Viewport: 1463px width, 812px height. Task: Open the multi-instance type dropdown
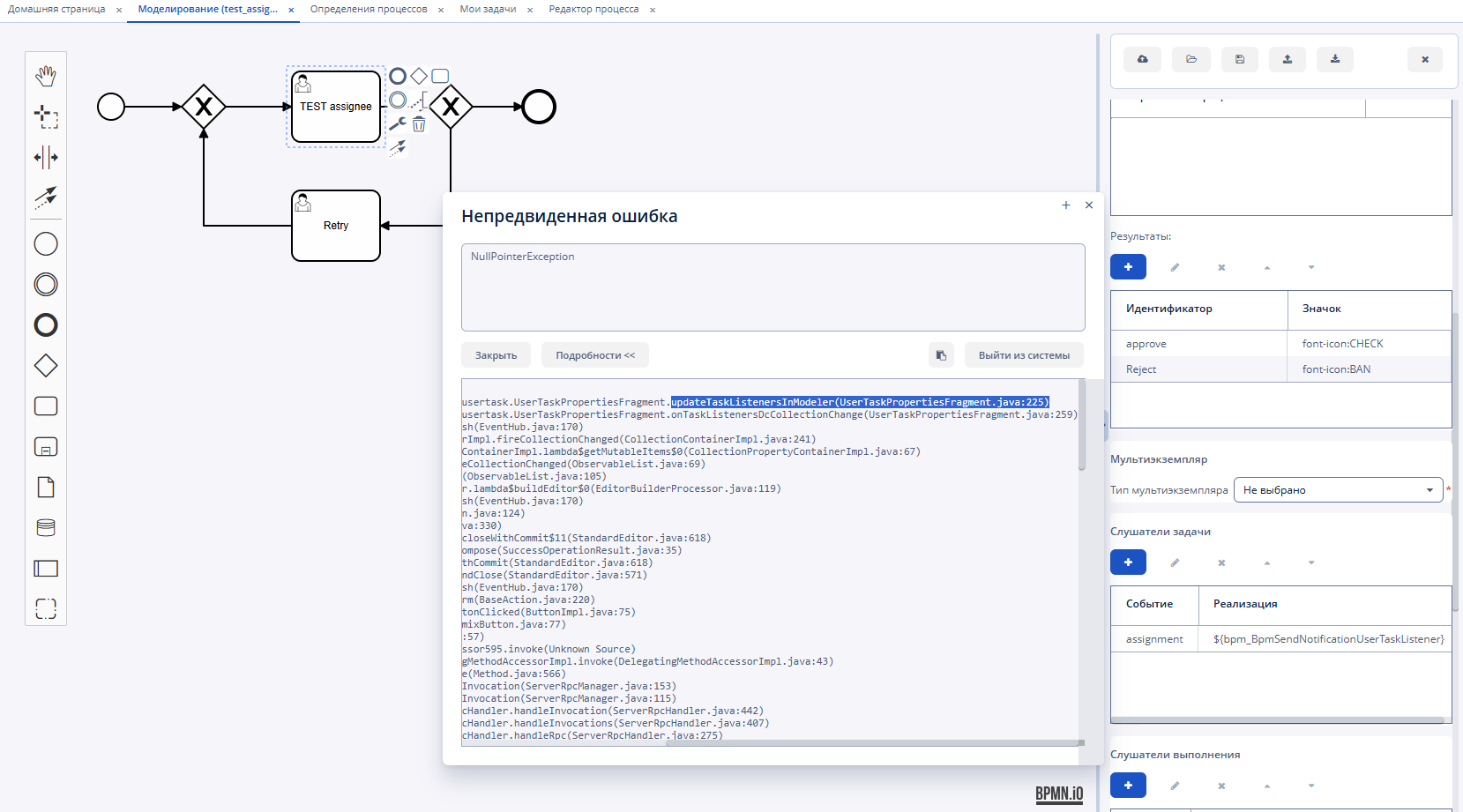click(x=1337, y=490)
